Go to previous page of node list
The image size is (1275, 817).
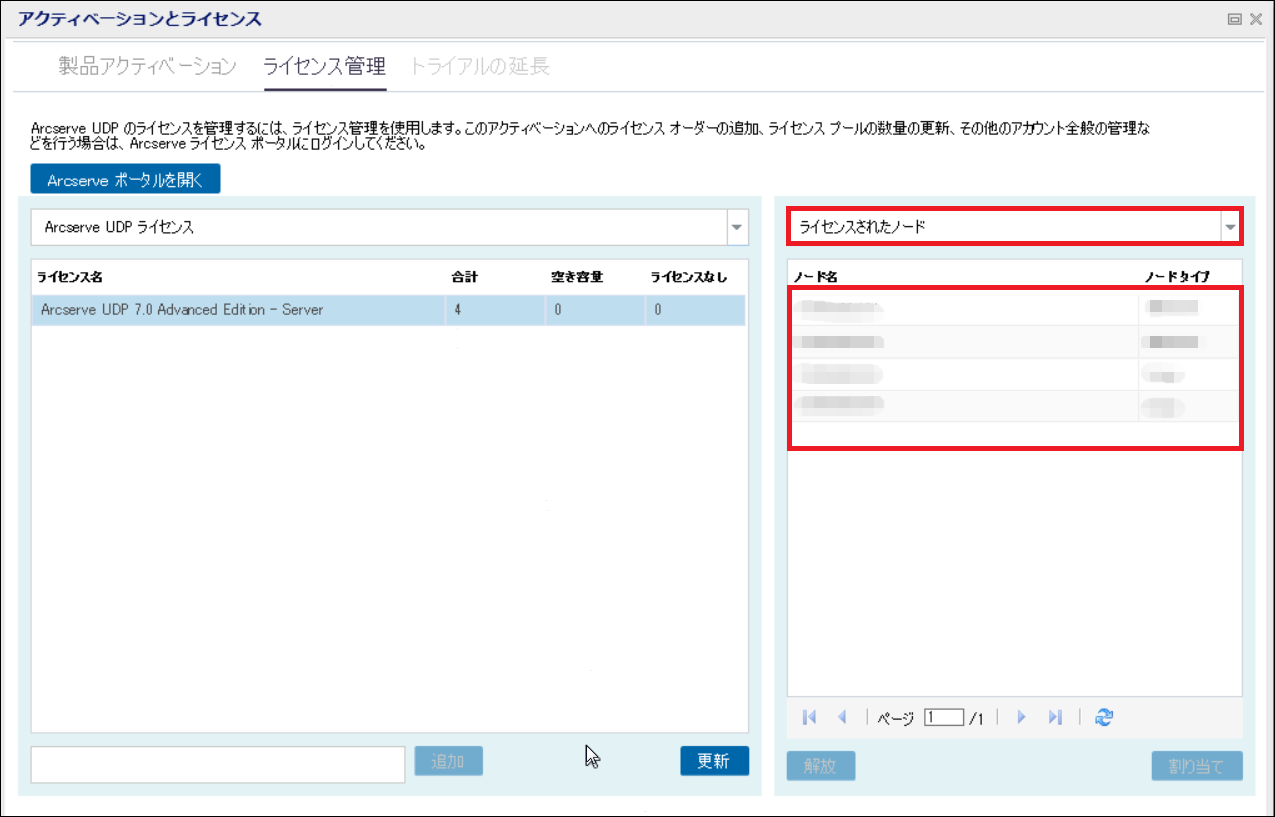coord(842,717)
